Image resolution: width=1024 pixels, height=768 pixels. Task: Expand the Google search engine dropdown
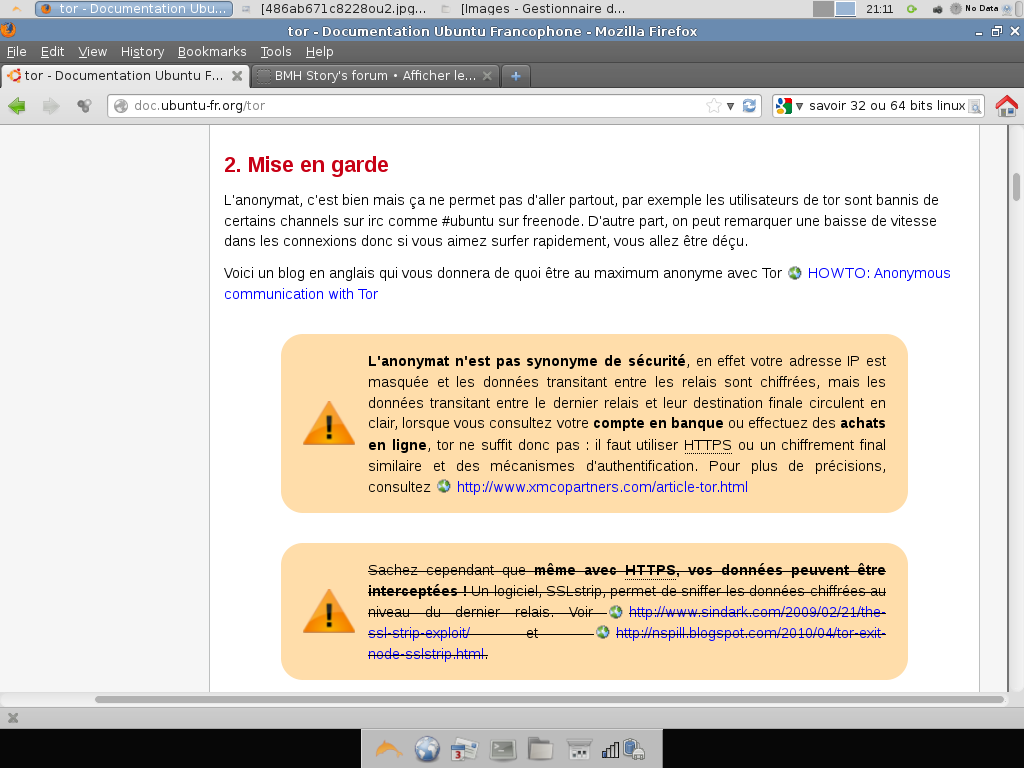pos(799,106)
